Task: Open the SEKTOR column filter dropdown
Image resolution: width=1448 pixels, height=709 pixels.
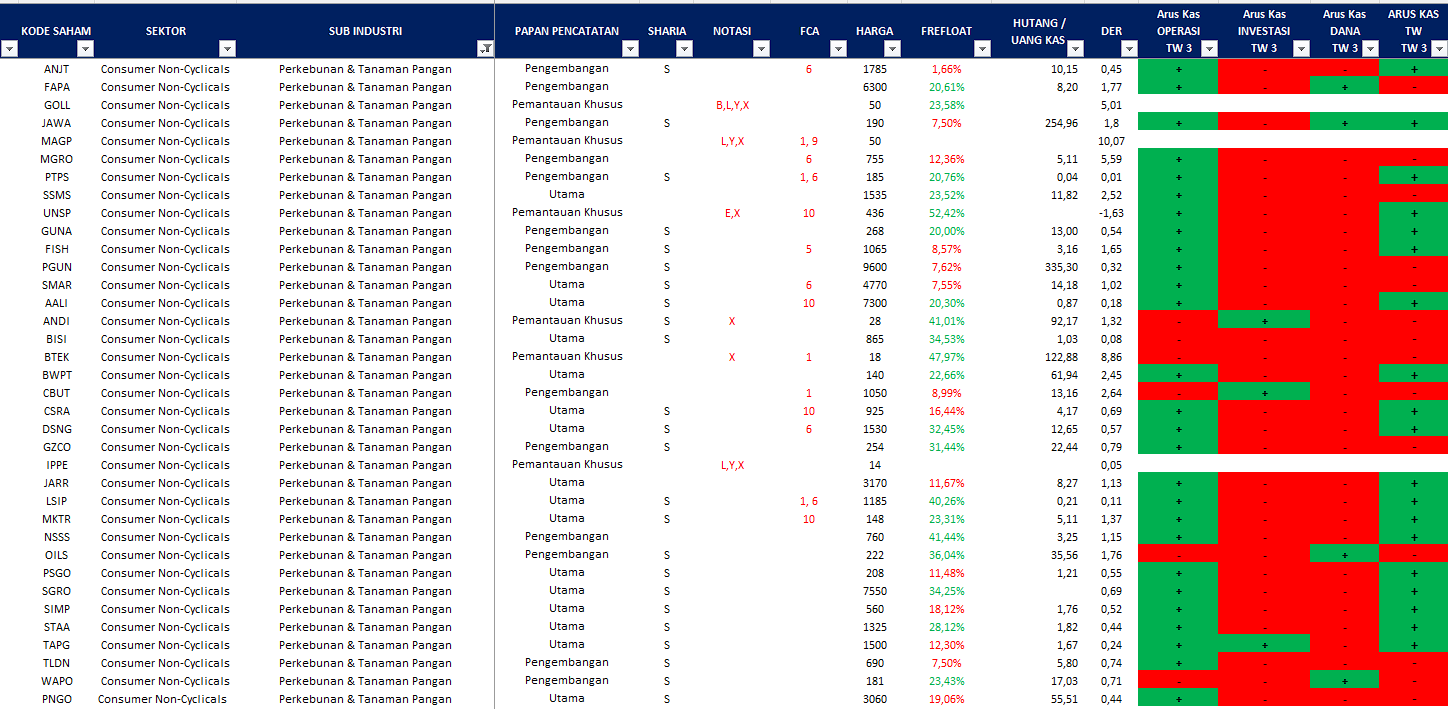Action: pyautogui.click(x=227, y=49)
